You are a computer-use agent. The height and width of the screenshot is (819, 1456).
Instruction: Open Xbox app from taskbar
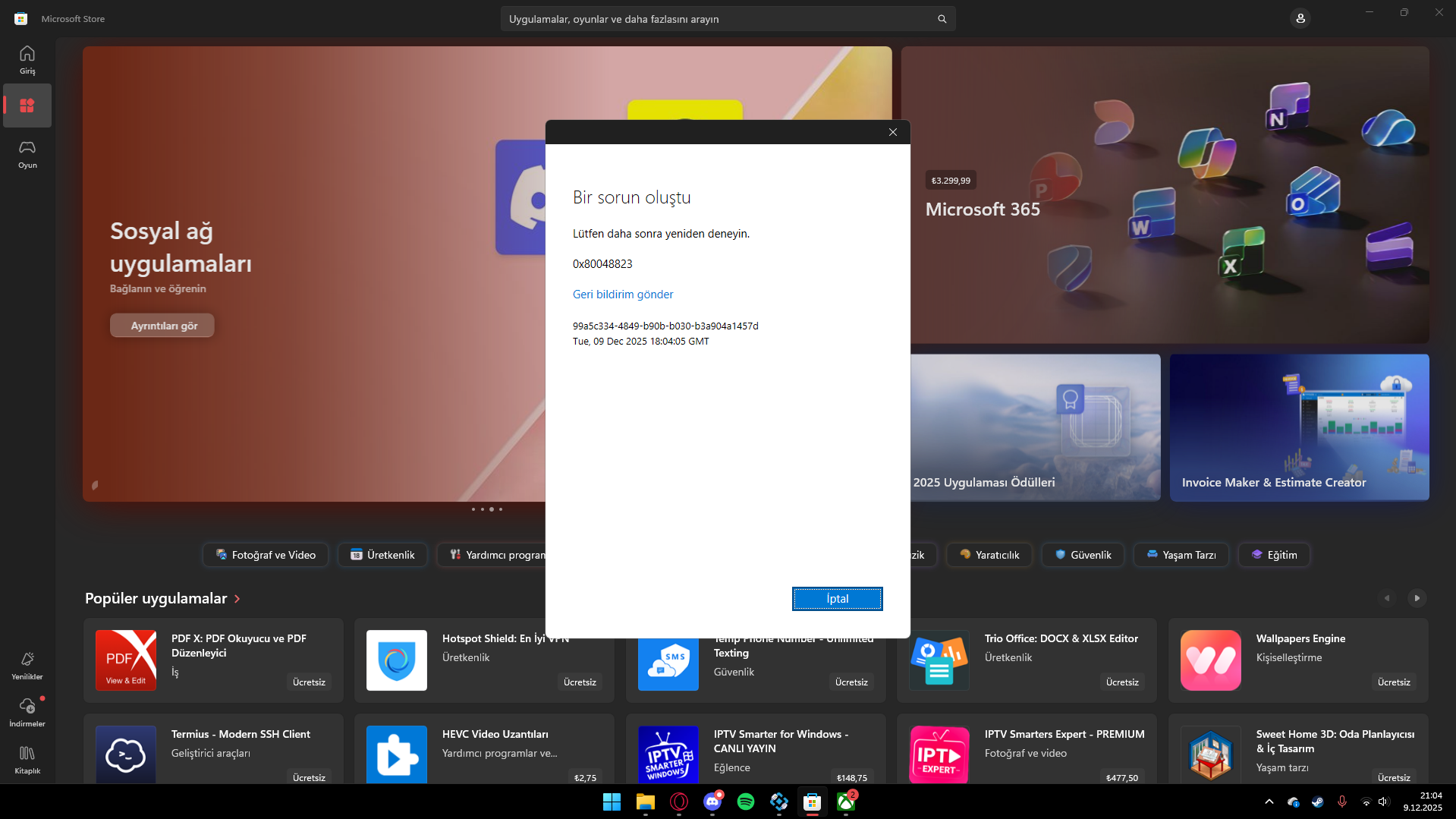[845, 802]
